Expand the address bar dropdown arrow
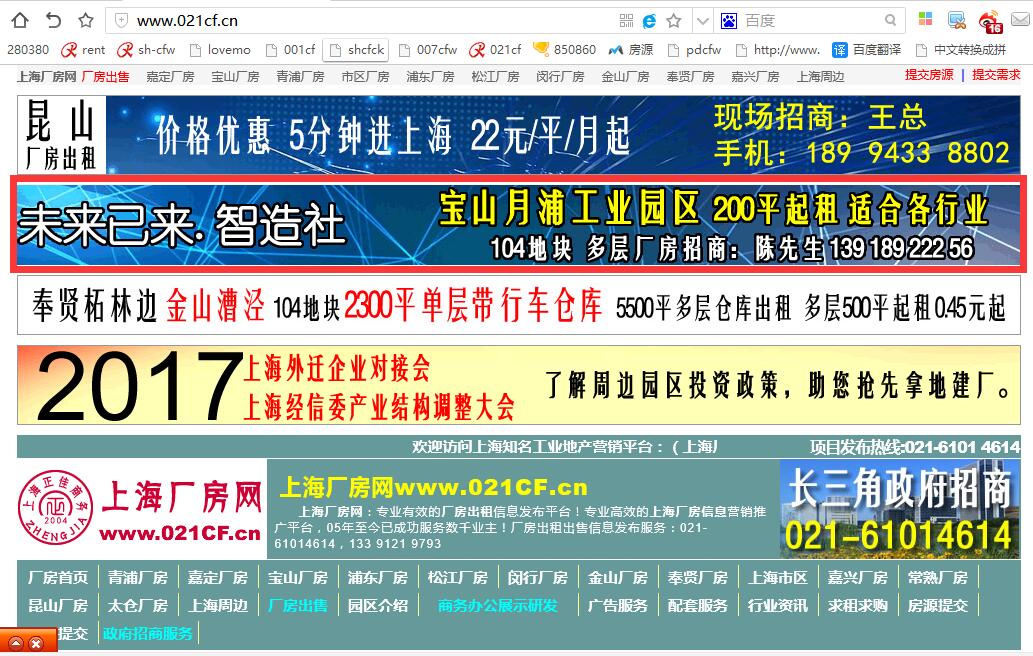The width and height of the screenshot is (1033, 656). pos(703,21)
